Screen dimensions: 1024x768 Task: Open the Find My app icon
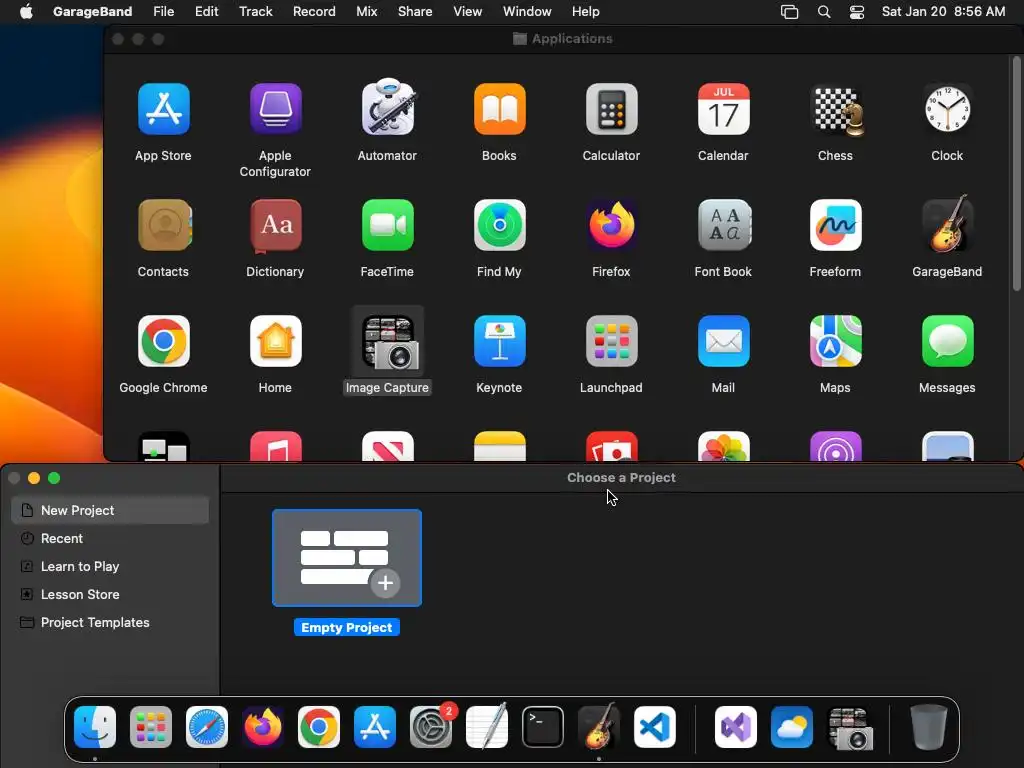[500, 225]
